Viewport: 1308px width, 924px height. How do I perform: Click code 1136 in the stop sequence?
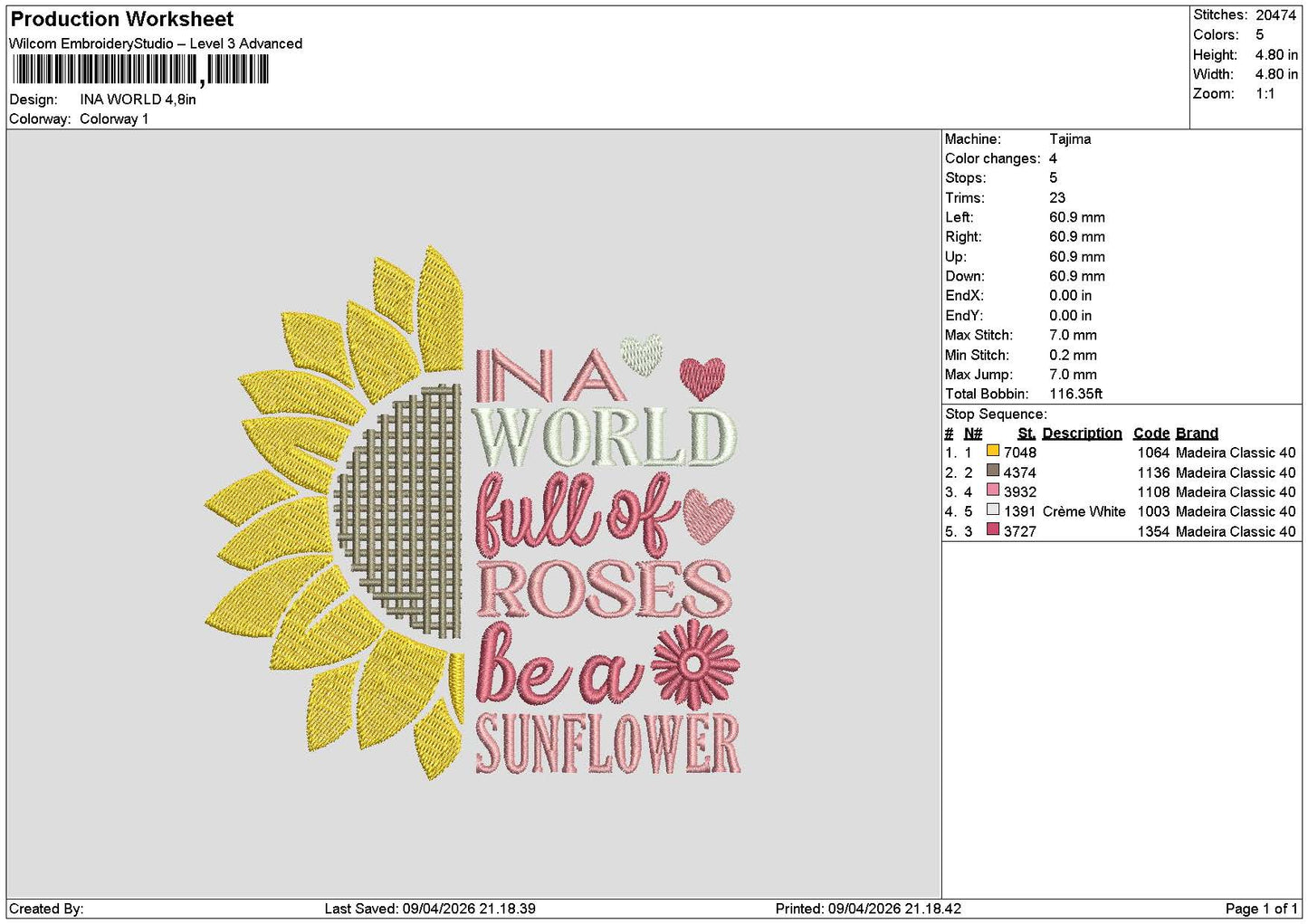click(x=1153, y=472)
